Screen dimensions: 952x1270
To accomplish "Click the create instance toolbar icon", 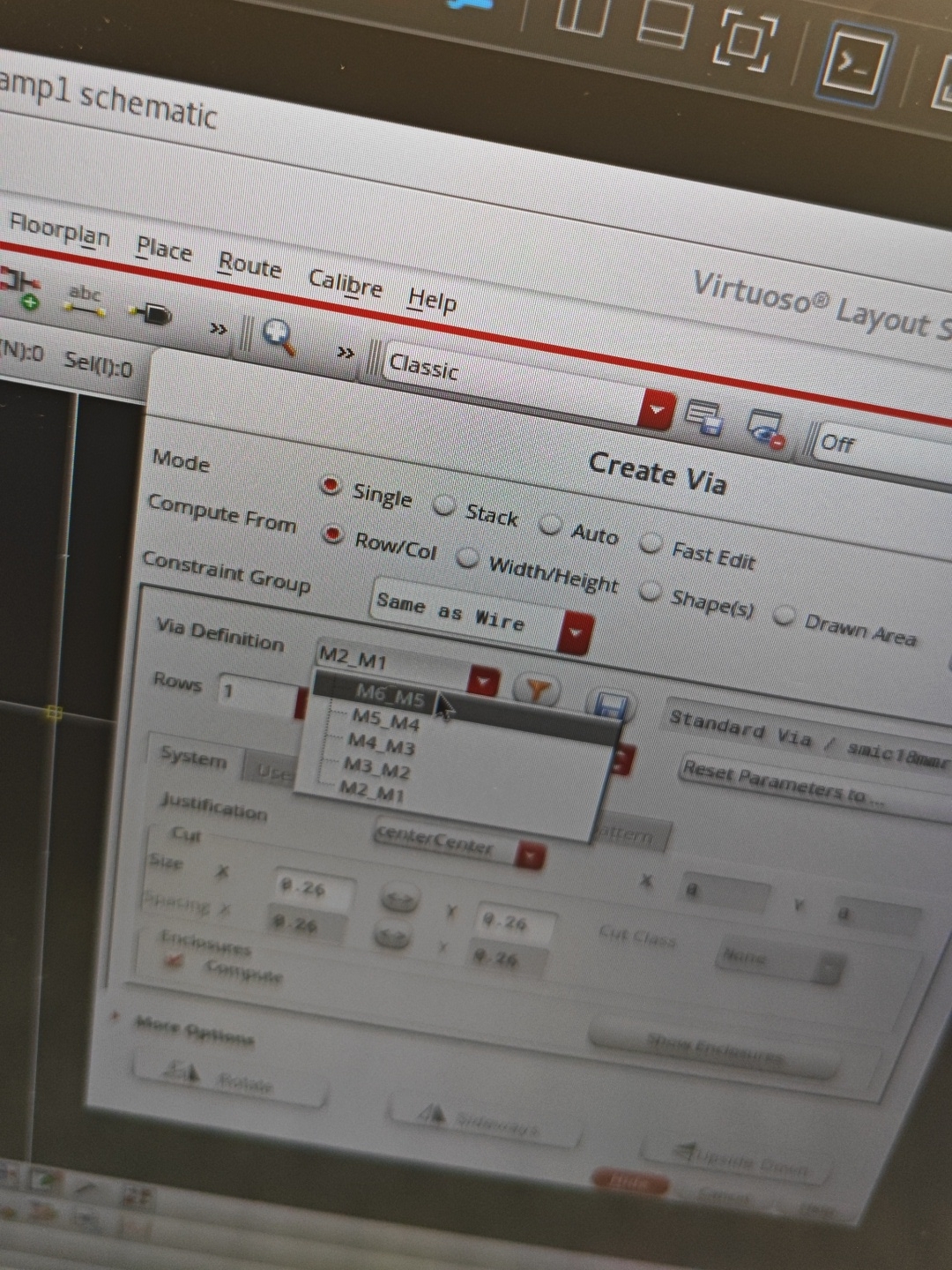I will 21,290.
